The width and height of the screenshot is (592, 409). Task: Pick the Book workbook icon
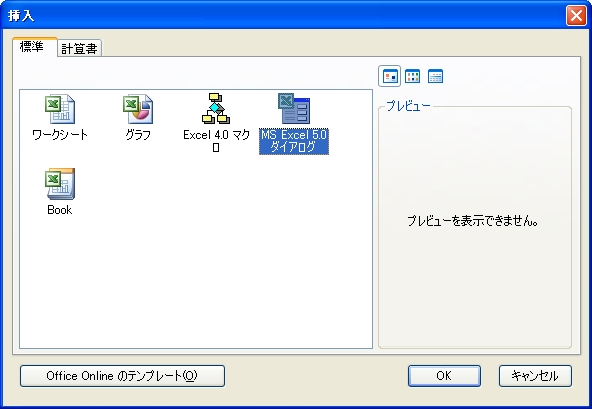[x=60, y=184]
